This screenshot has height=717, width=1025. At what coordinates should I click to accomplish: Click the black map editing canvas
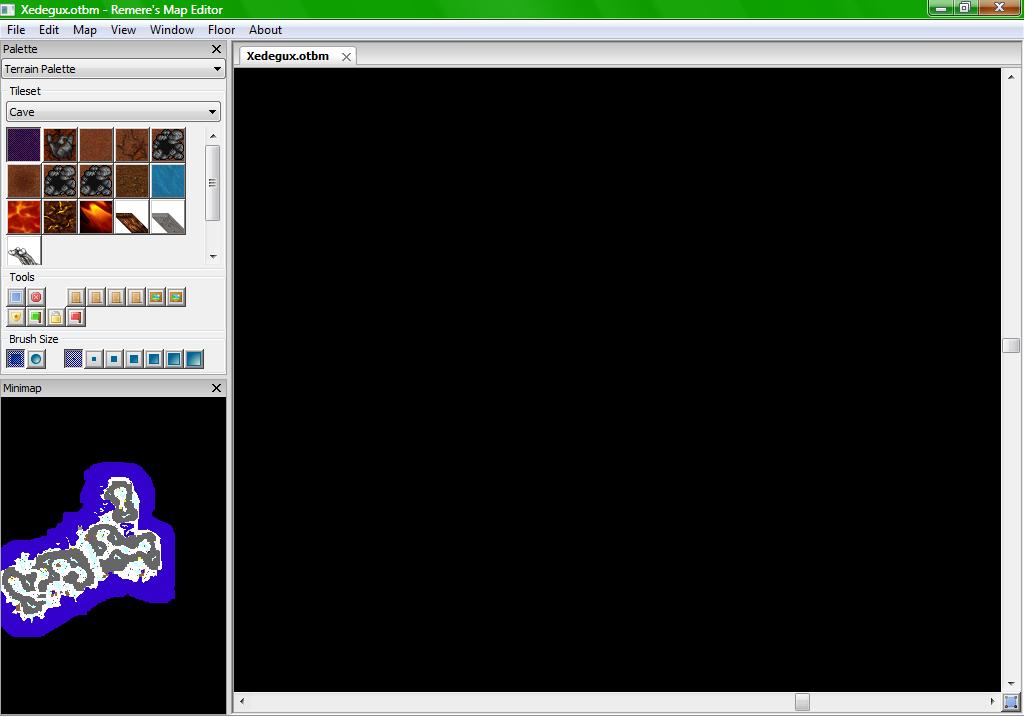coord(617,379)
